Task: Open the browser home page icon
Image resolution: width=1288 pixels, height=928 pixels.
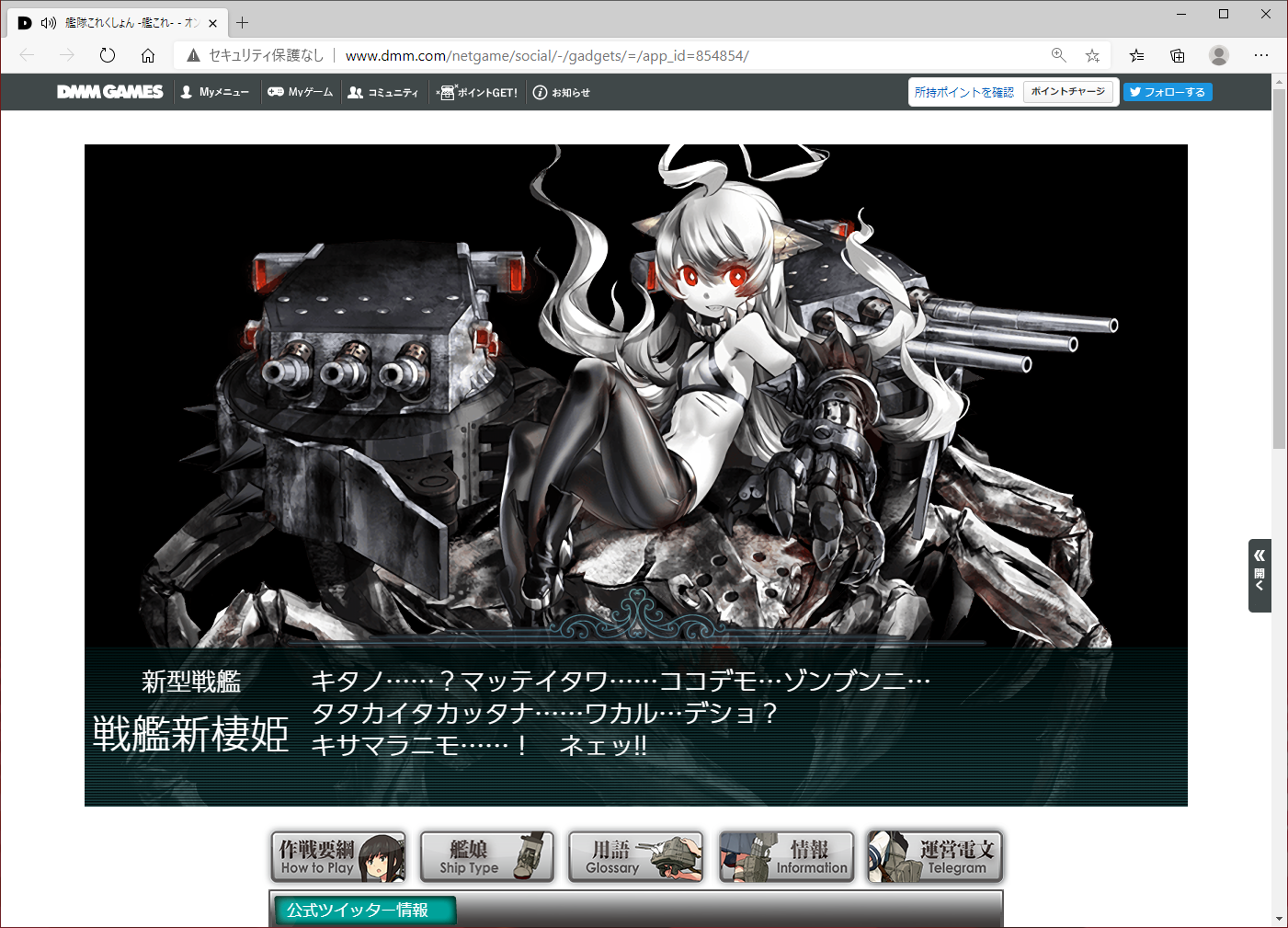Action: [148, 55]
